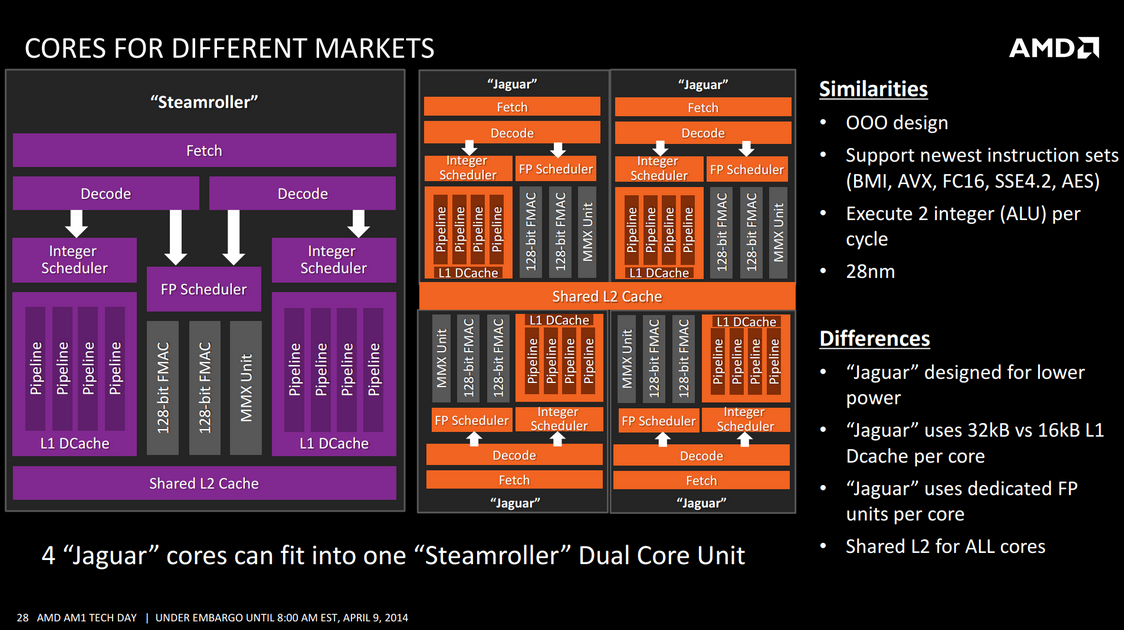Select Steamroller's left "L1 DCache" label

pyautogui.click(x=75, y=443)
